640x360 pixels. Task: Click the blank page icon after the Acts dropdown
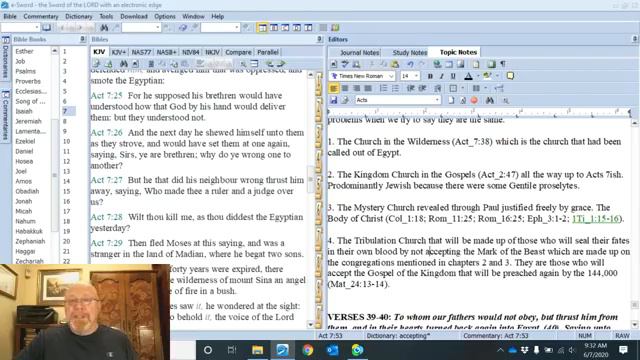[x=451, y=100]
